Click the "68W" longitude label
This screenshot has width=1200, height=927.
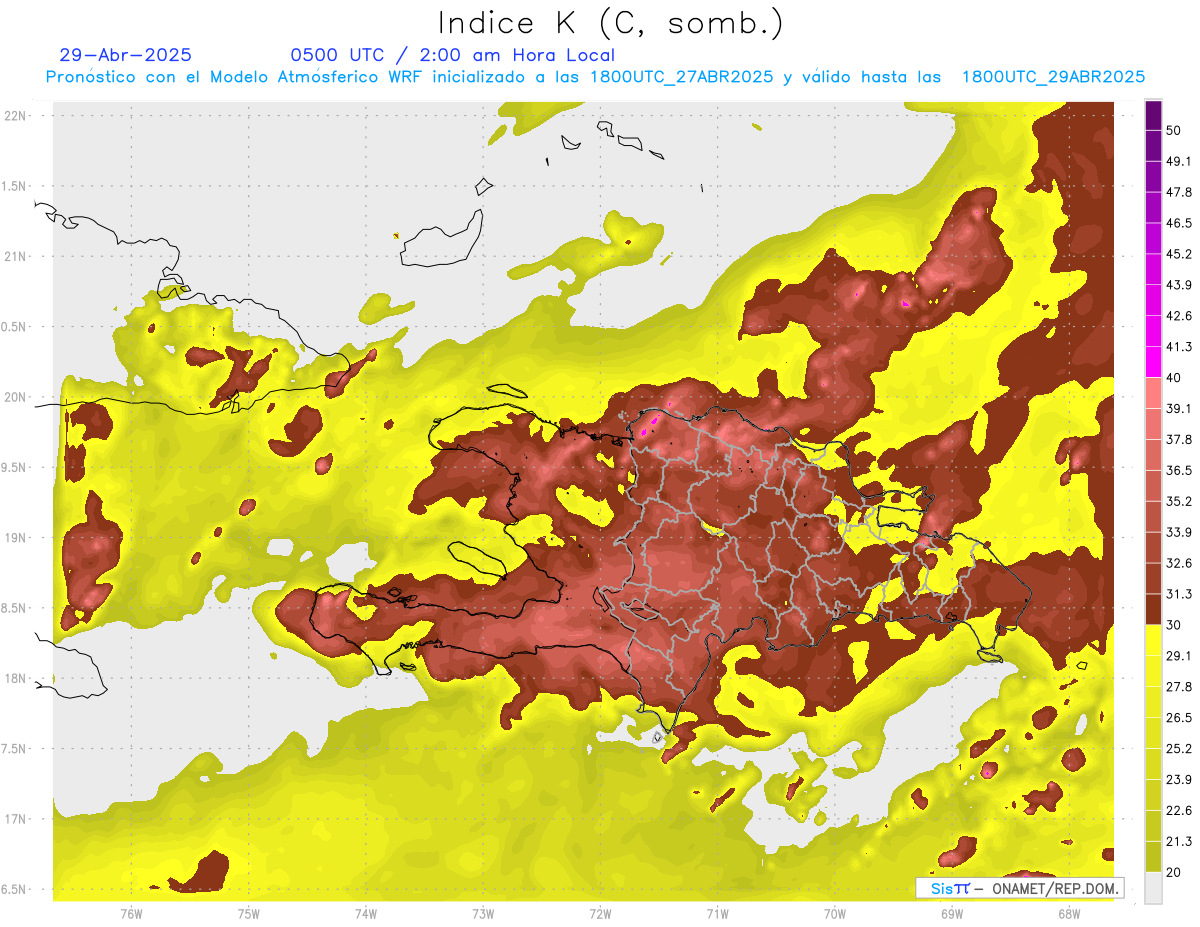[x=1068, y=914]
